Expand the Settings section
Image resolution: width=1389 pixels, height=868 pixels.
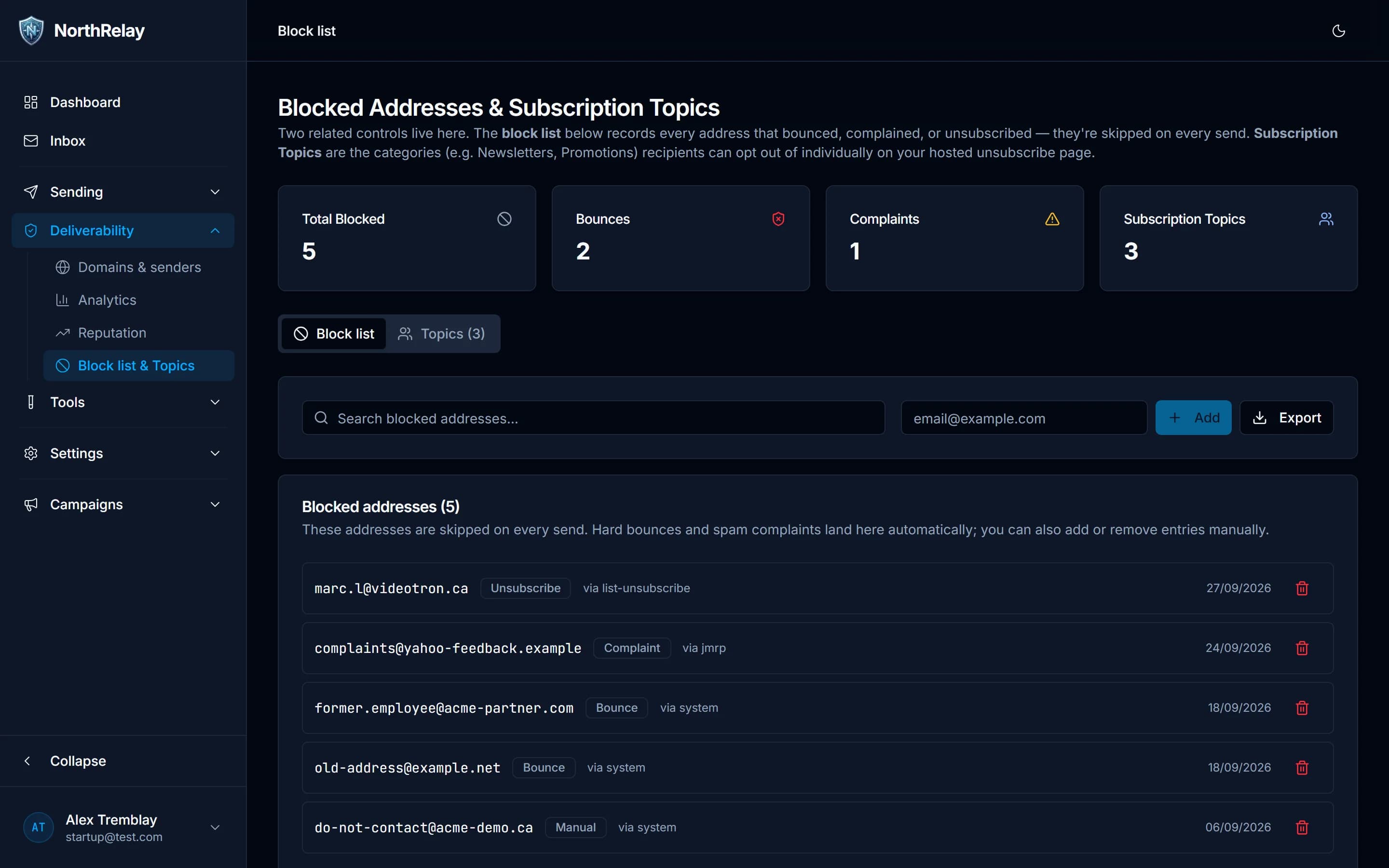123,453
